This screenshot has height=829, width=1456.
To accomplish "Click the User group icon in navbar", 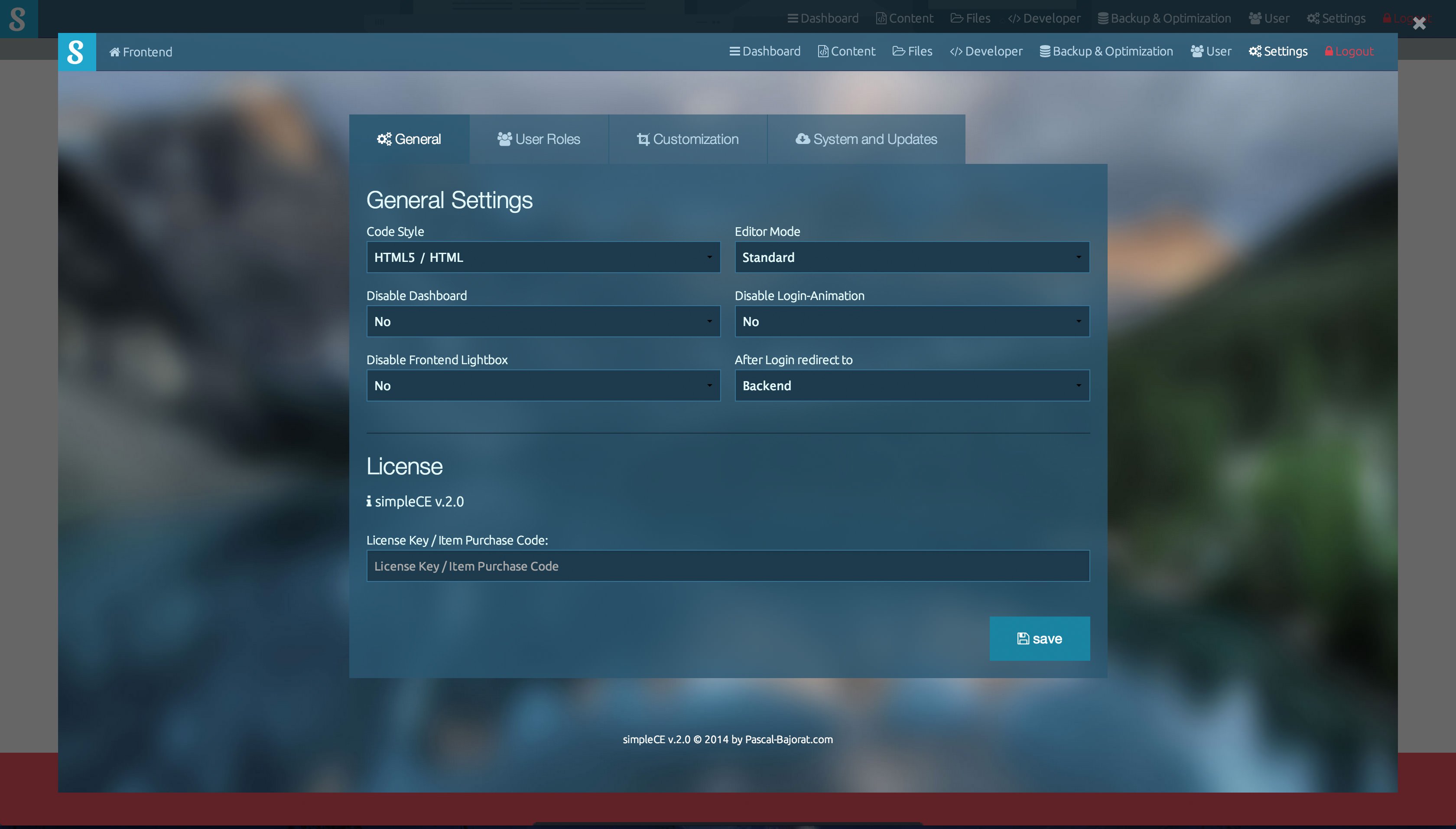I will [x=1196, y=51].
